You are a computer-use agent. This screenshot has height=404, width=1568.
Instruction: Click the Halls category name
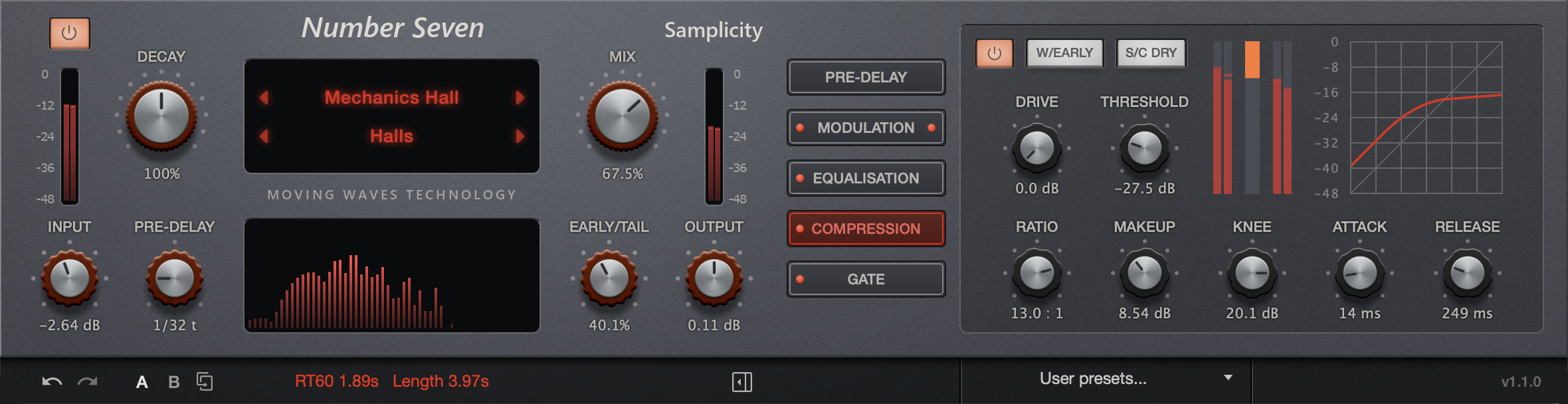click(x=391, y=136)
